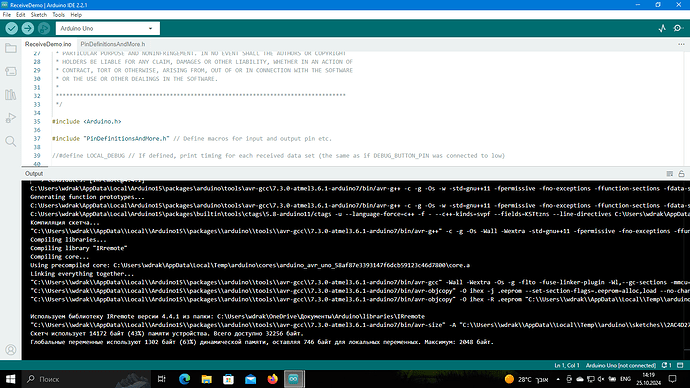Open the editor tabs overflow menu
This screenshot has width=690, height=388.
click(x=681, y=44)
